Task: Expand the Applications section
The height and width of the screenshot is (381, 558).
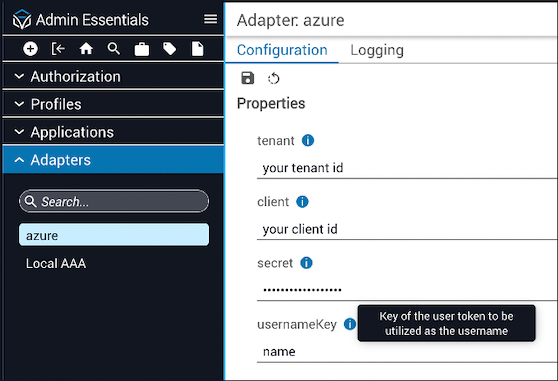Action: tap(113, 132)
